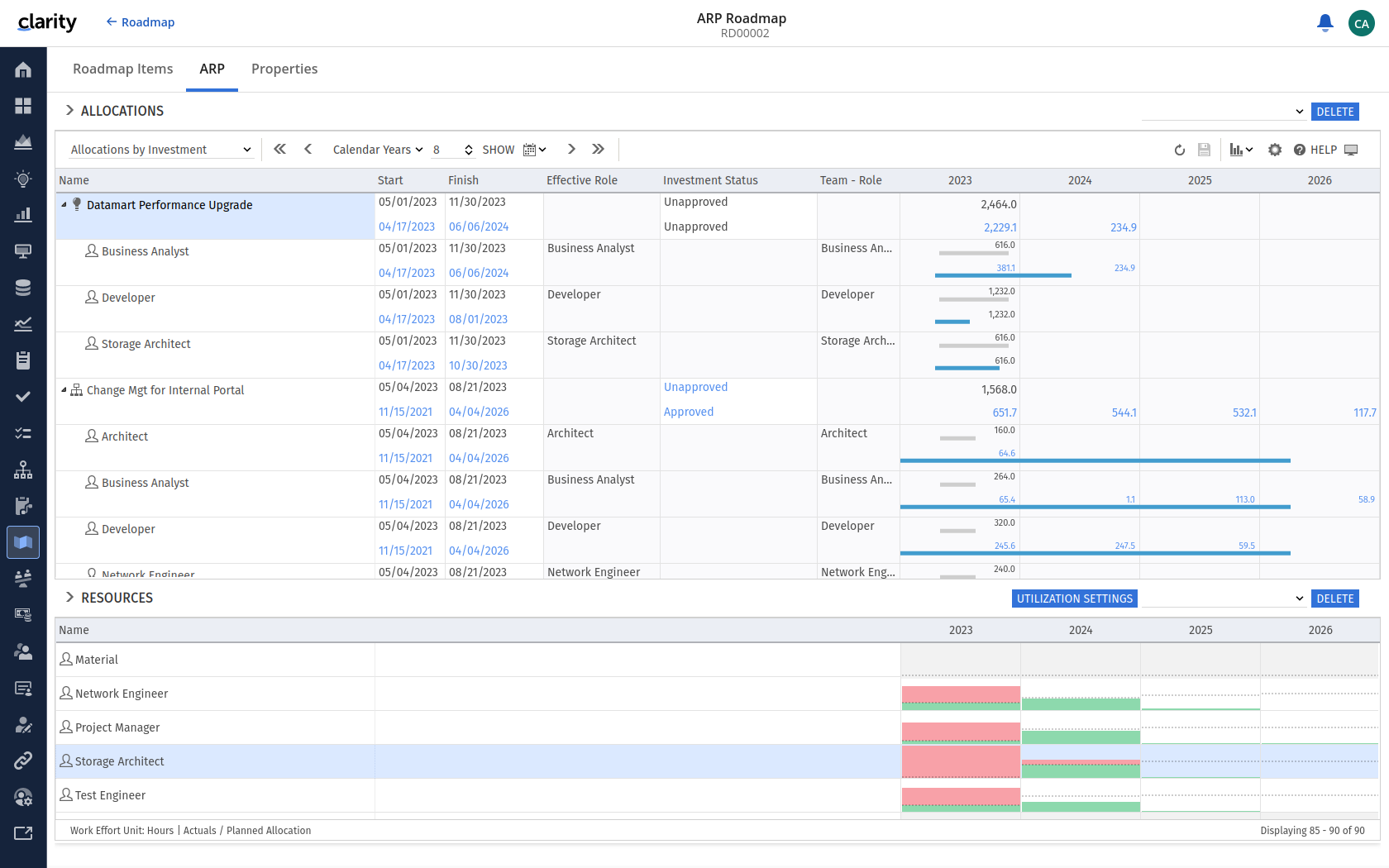1389x868 pixels.
Task: Open Allocations by Investment dropdown
Action: 160,150
